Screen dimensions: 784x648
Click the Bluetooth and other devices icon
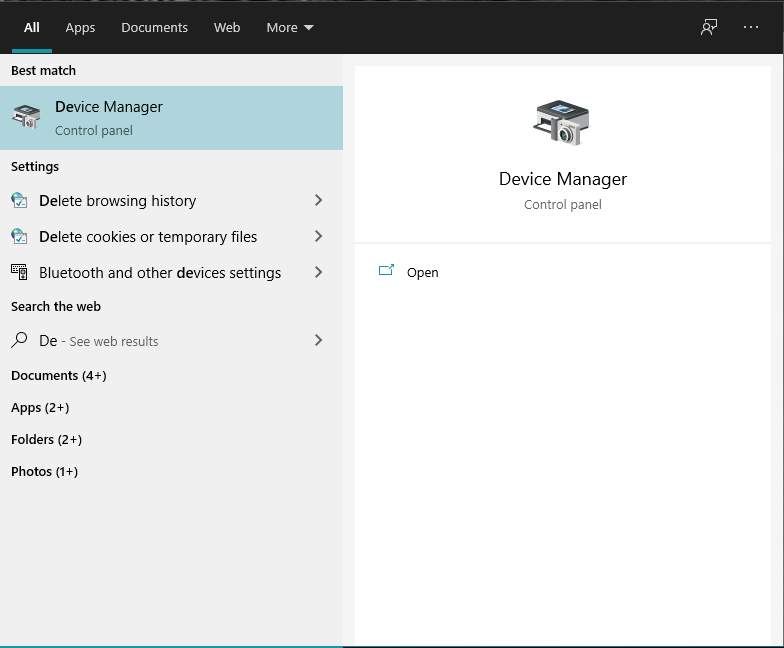pos(19,272)
